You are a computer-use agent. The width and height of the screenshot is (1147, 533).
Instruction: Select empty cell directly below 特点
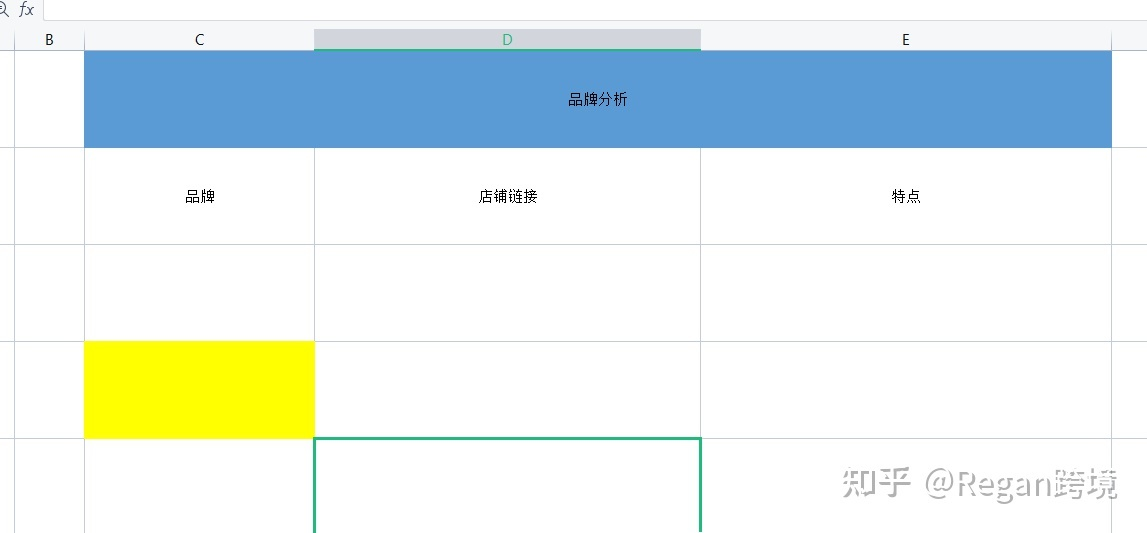[905, 293]
